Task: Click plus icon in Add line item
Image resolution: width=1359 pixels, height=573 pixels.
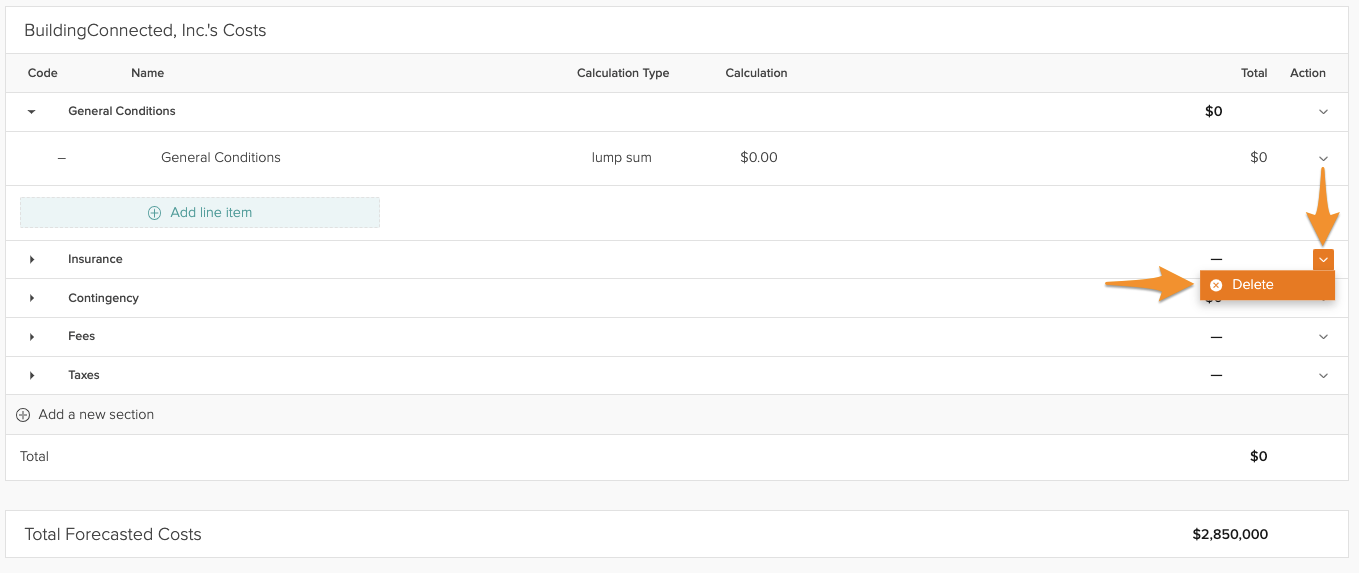Action: click(x=154, y=213)
